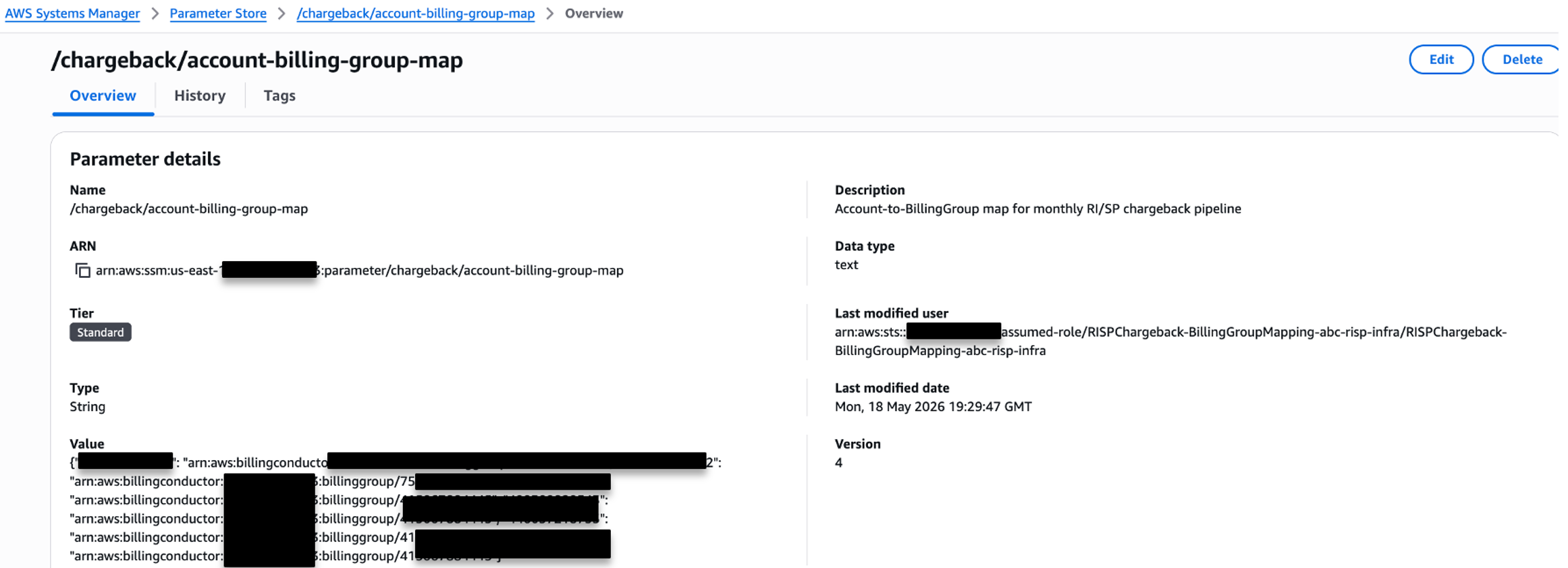This screenshot has width=1568, height=568.
Task: Switch to the History tab
Action: tap(200, 96)
